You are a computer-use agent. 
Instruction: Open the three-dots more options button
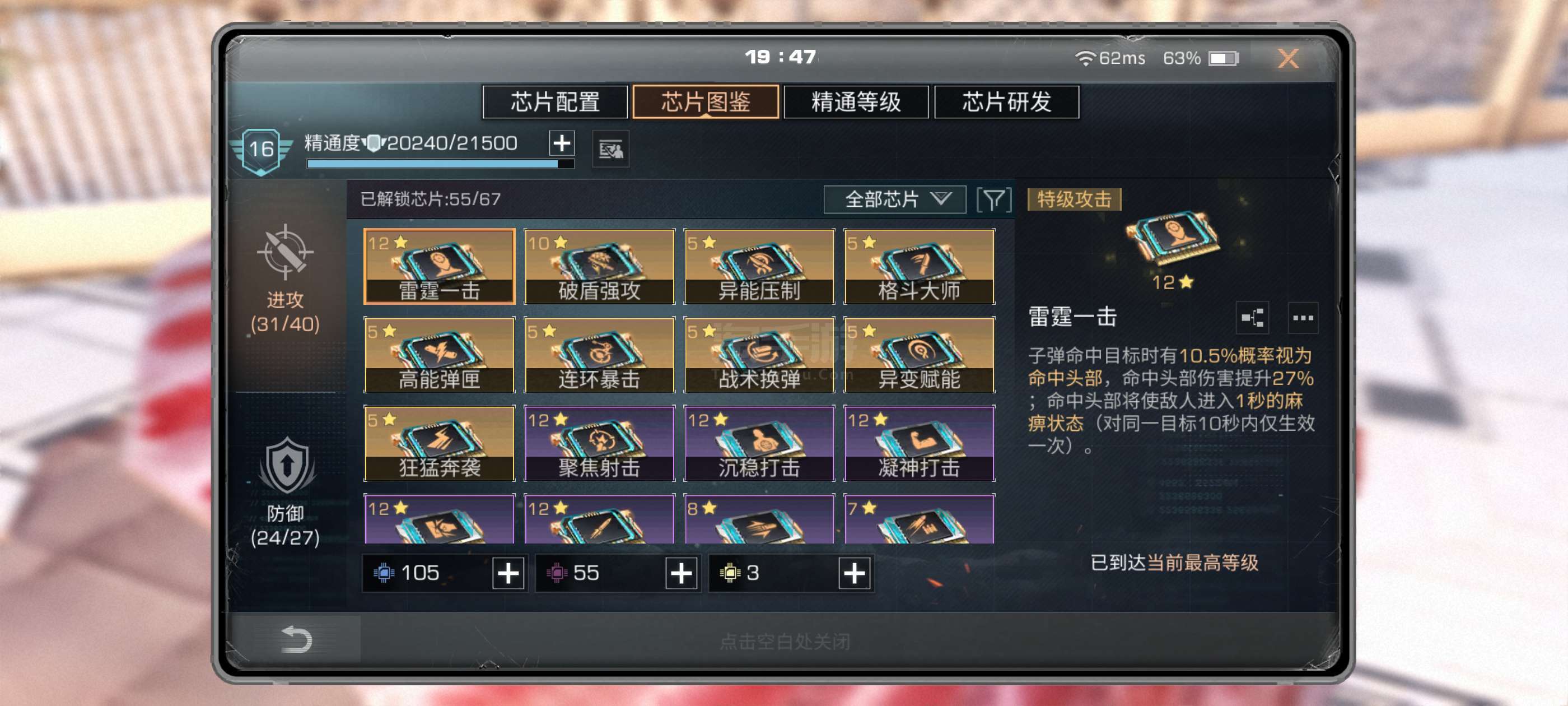(x=1303, y=317)
